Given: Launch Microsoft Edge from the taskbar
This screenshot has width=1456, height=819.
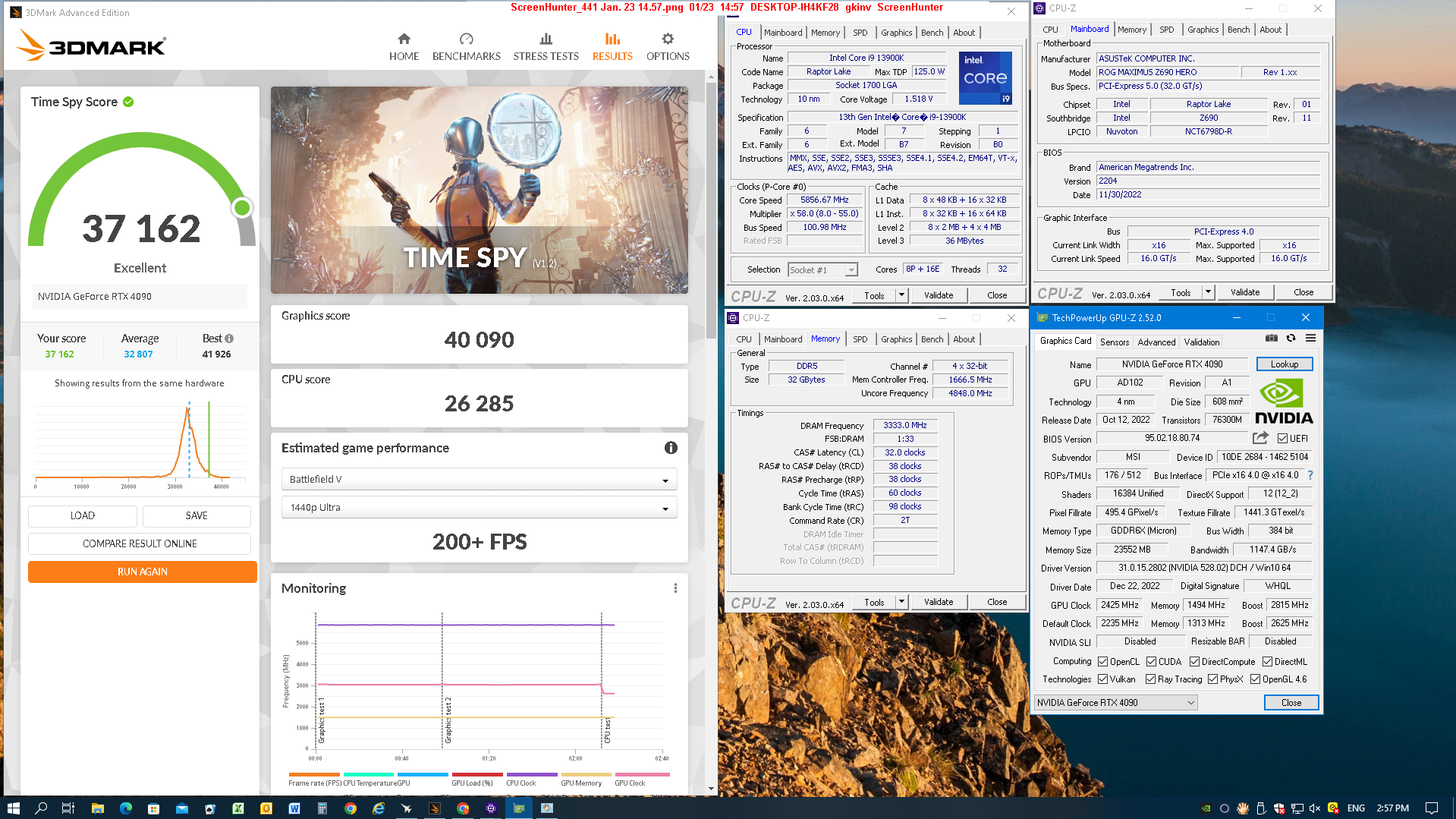Looking at the screenshot, I should tap(126, 808).
